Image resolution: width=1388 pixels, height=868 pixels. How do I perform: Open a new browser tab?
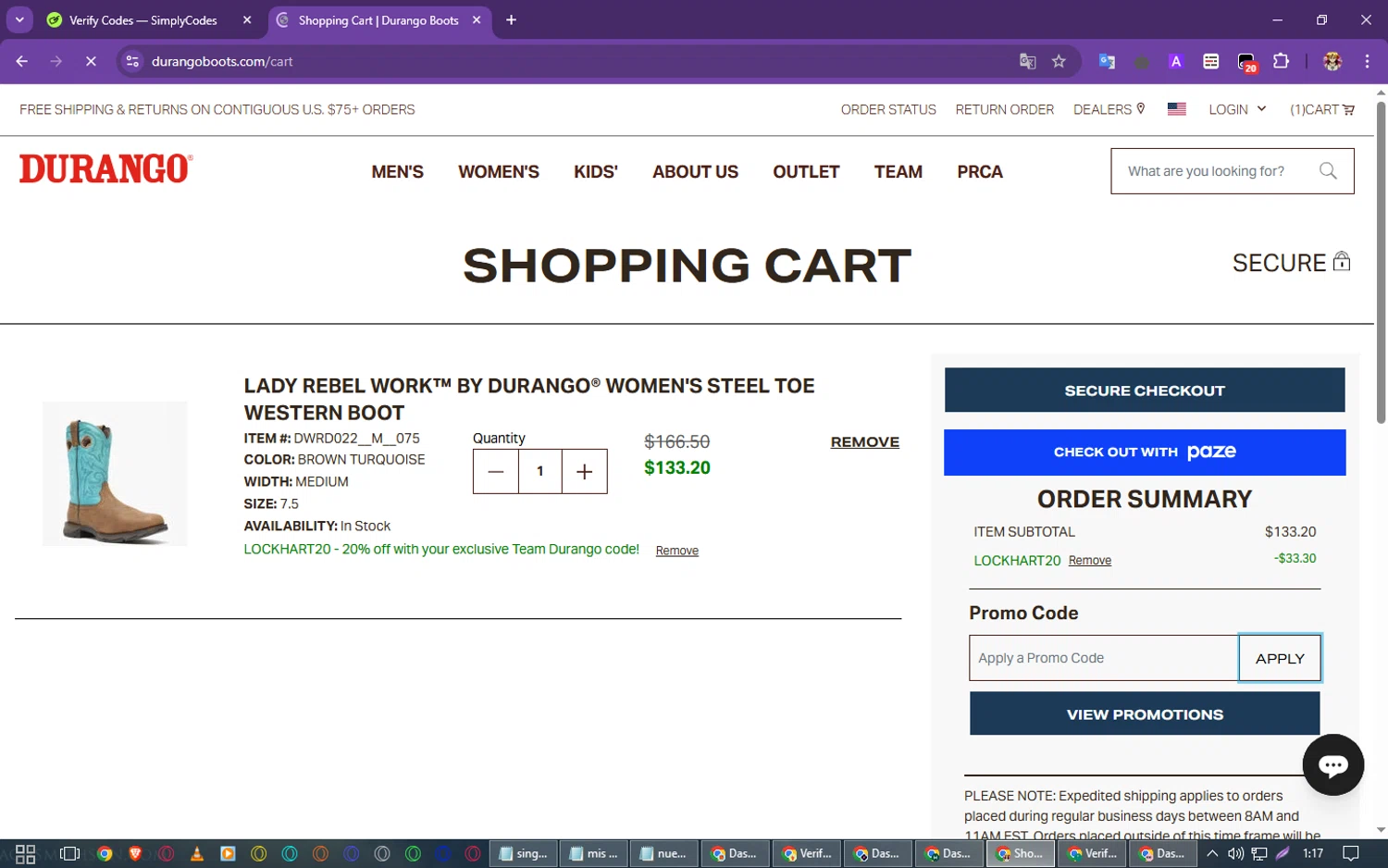pyautogui.click(x=511, y=19)
